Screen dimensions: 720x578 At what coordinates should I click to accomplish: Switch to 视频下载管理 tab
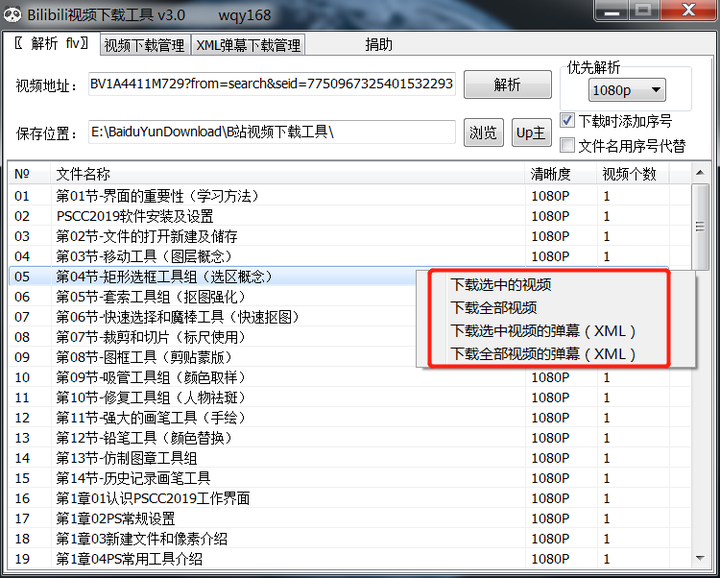click(144, 45)
